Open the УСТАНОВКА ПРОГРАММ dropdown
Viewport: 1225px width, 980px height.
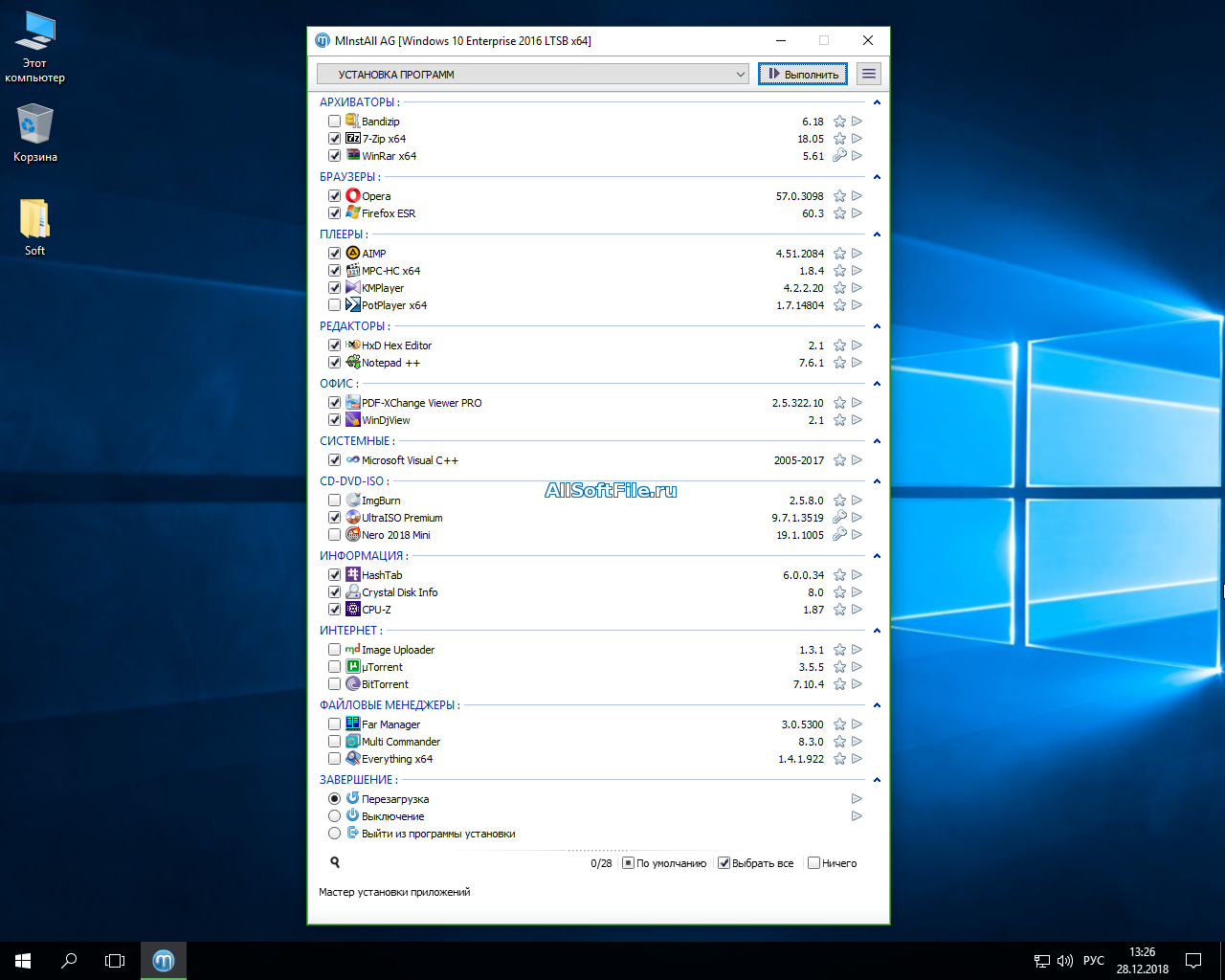click(x=533, y=74)
